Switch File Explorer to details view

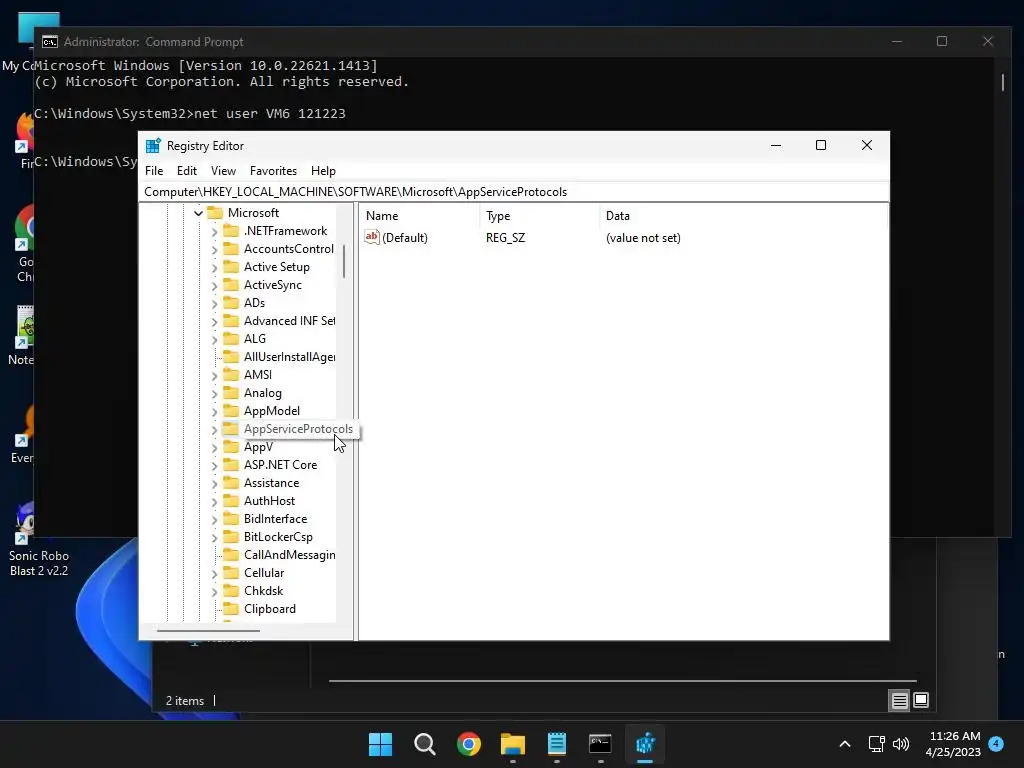click(x=899, y=701)
